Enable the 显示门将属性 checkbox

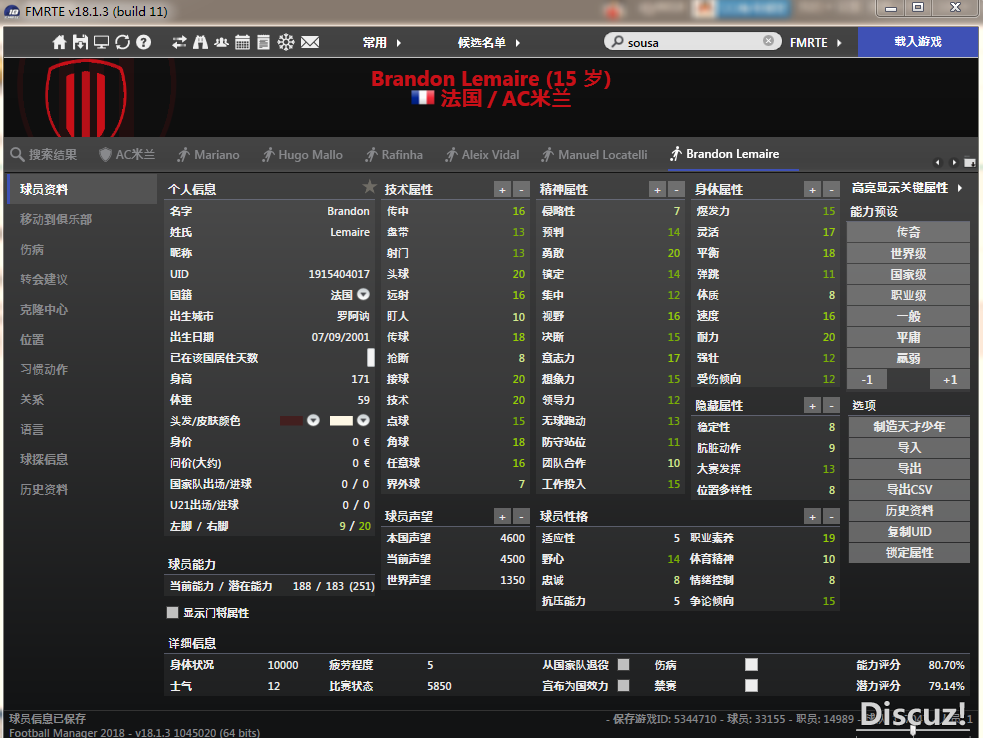coord(172,613)
